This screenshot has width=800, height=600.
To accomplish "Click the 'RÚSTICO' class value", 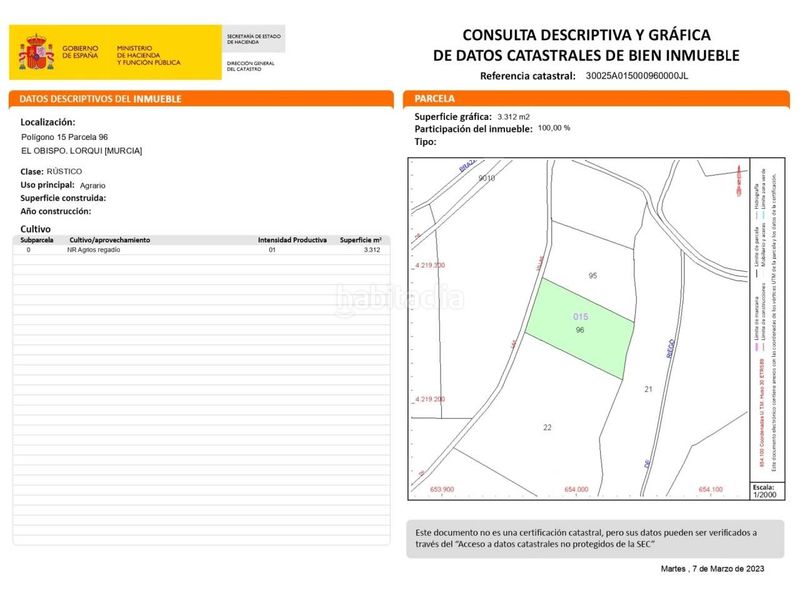I will click(x=64, y=171).
